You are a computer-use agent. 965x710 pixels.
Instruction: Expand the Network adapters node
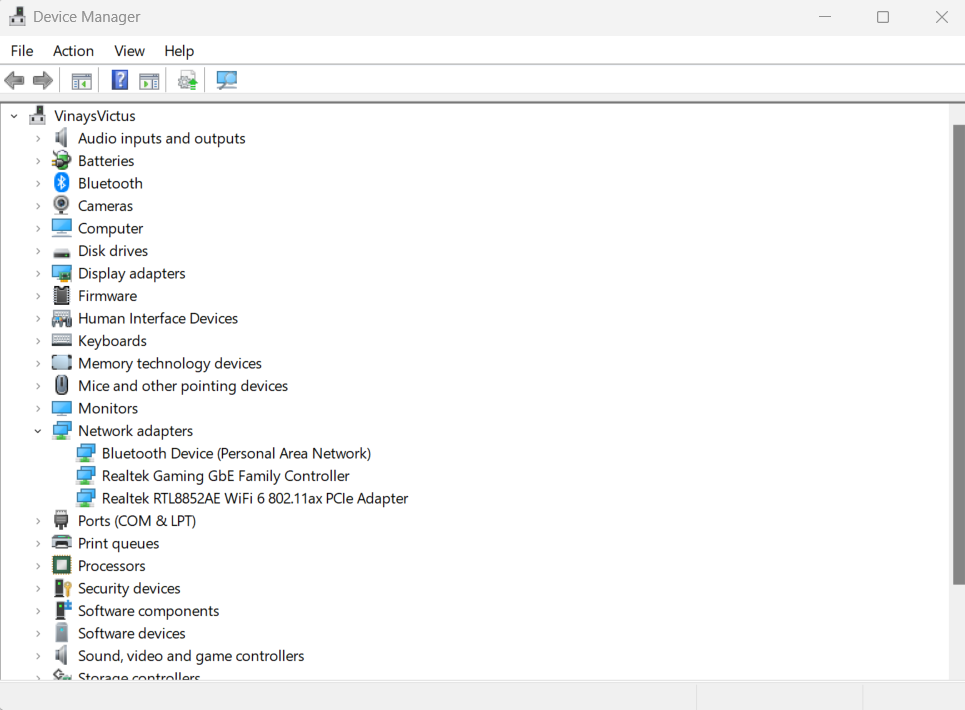coord(38,430)
